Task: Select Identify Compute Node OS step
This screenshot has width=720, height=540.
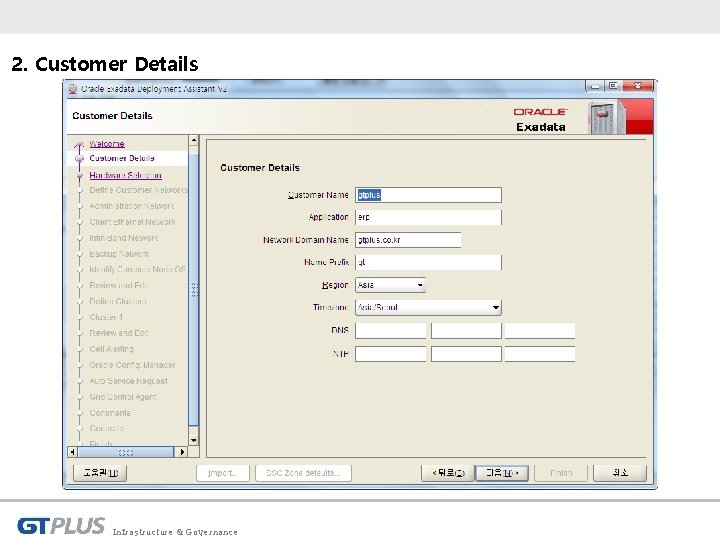Action: click(137, 270)
